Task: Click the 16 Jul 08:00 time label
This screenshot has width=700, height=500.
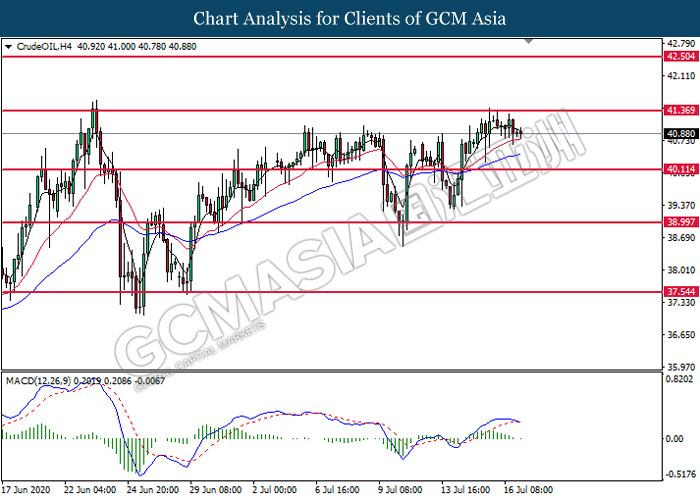Action: [529, 490]
